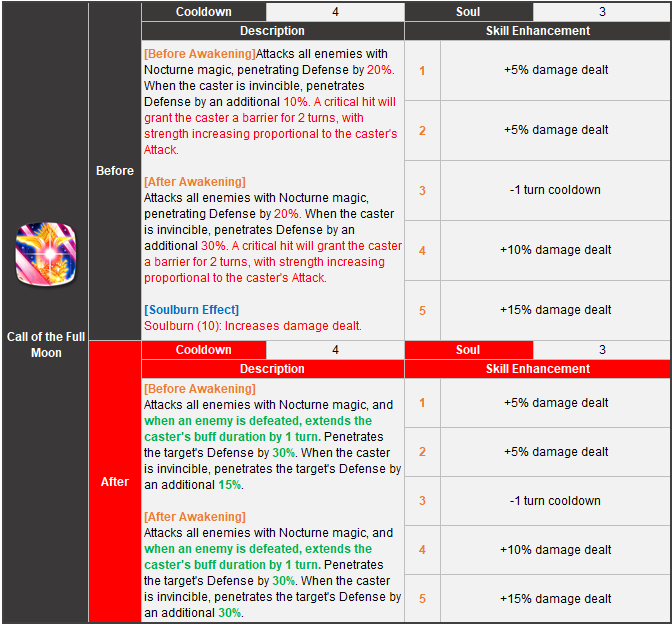Click After section's '+15% damage dealt' cell
The height and width of the screenshot is (624, 672).
pyautogui.click(x=556, y=598)
